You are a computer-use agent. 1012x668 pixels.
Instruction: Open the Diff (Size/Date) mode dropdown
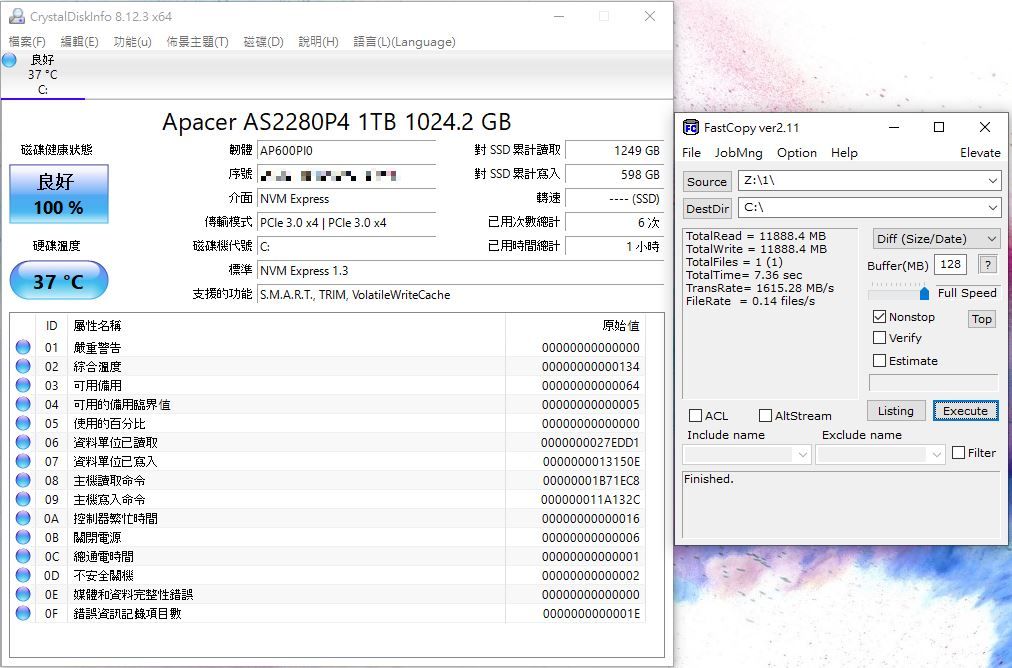936,239
